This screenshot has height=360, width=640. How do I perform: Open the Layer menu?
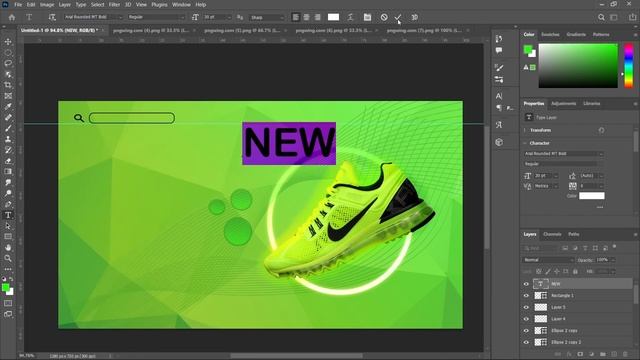[64, 4]
